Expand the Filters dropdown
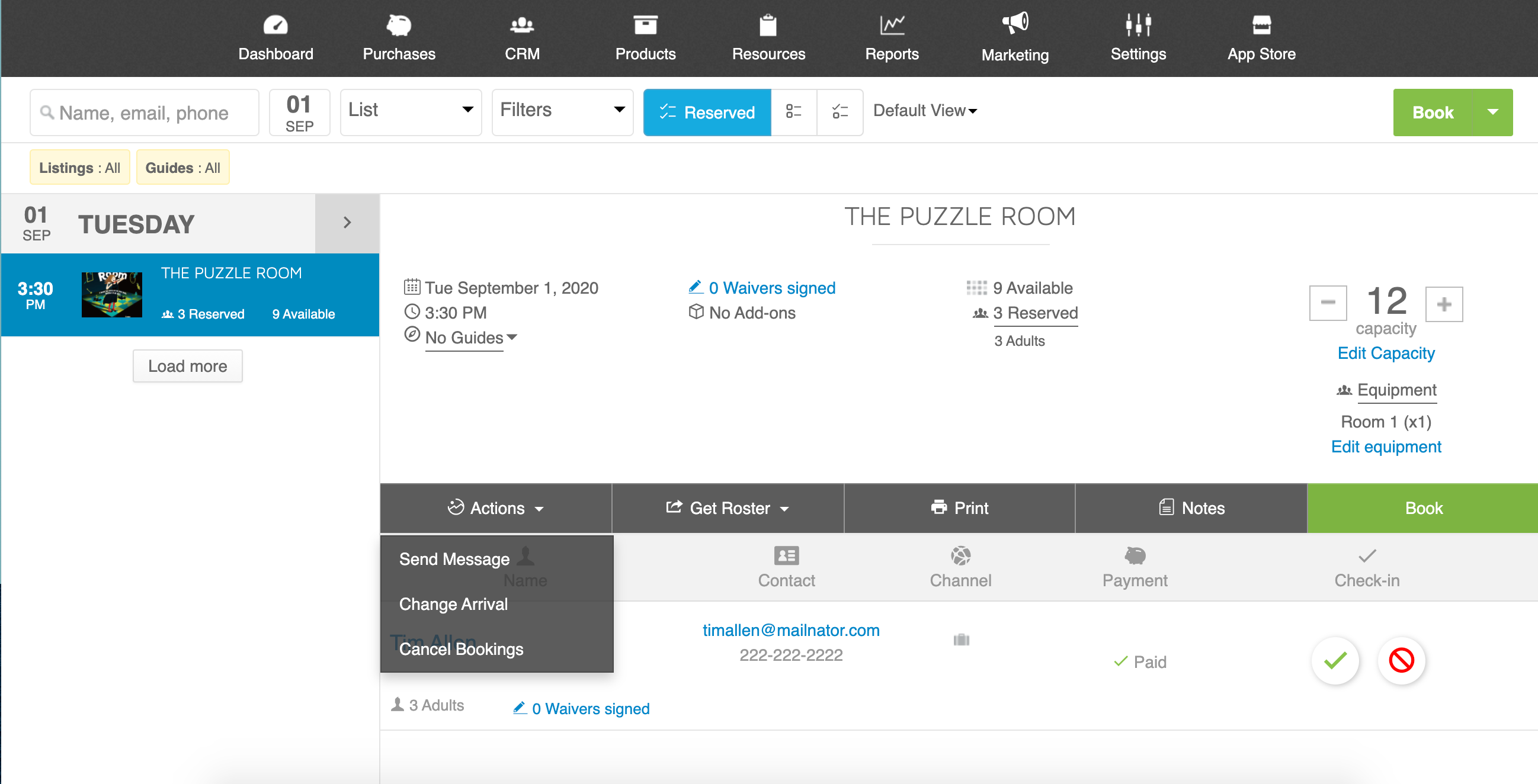 562,112
